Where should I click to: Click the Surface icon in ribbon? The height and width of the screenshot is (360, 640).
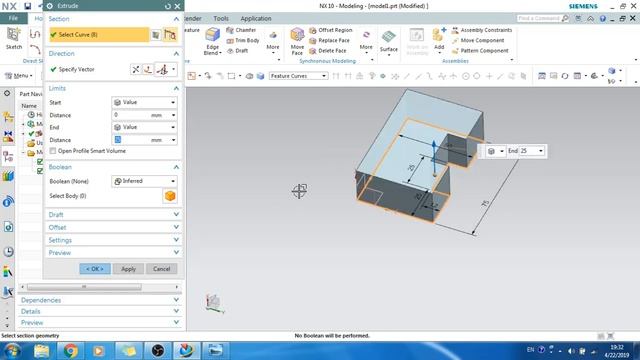click(388, 37)
